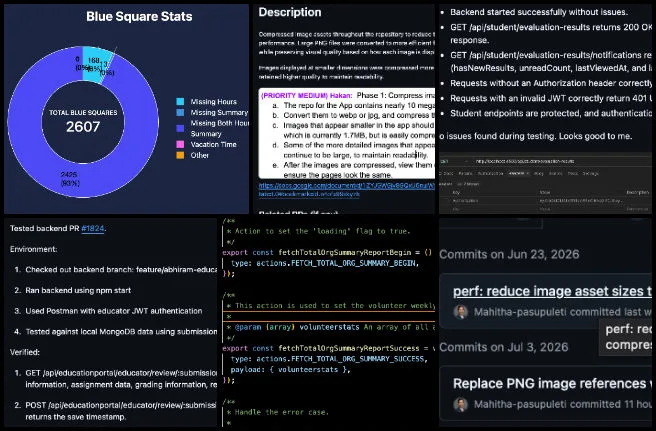Click the author avatar on the Replace PNG commit
The width and height of the screenshot is (656, 431).
click(461, 404)
